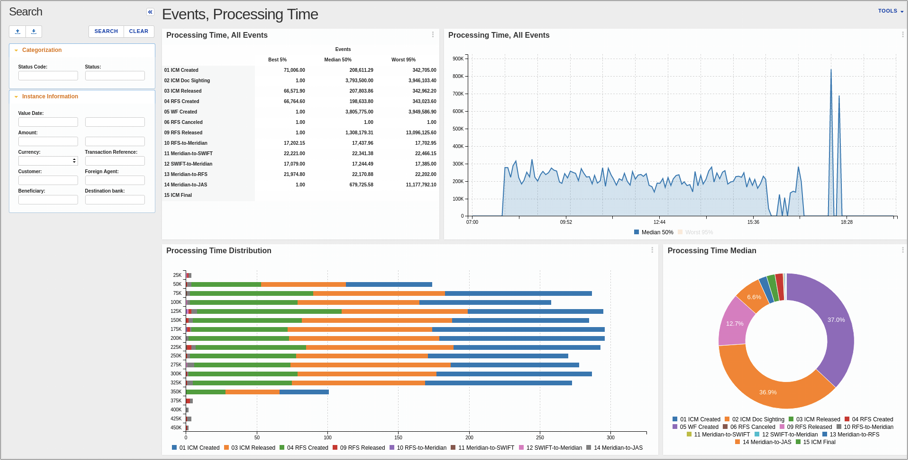Click the CLEAR button
Viewport: 908px width, 460px height.
click(139, 31)
